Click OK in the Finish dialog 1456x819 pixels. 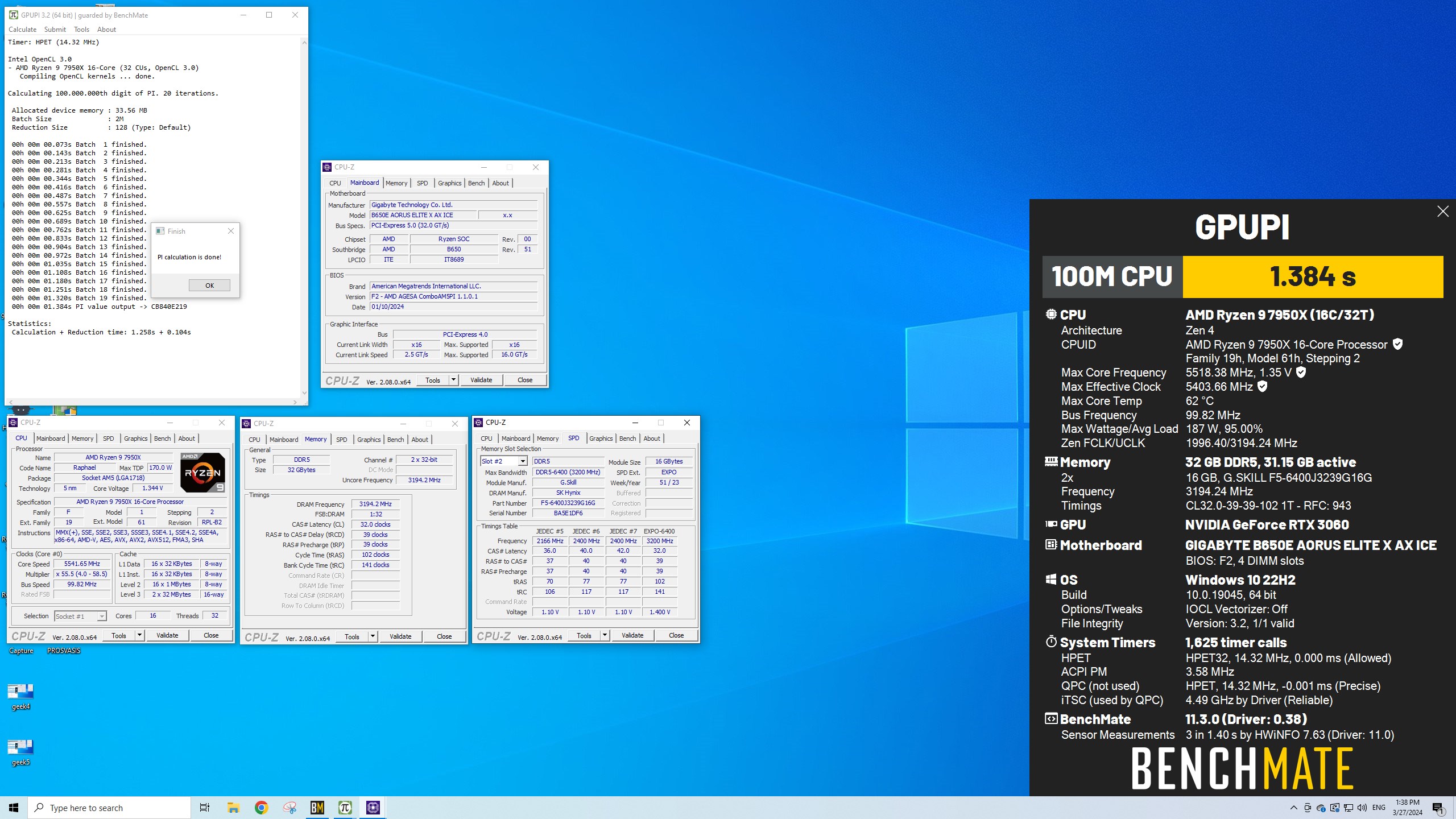[x=209, y=286]
